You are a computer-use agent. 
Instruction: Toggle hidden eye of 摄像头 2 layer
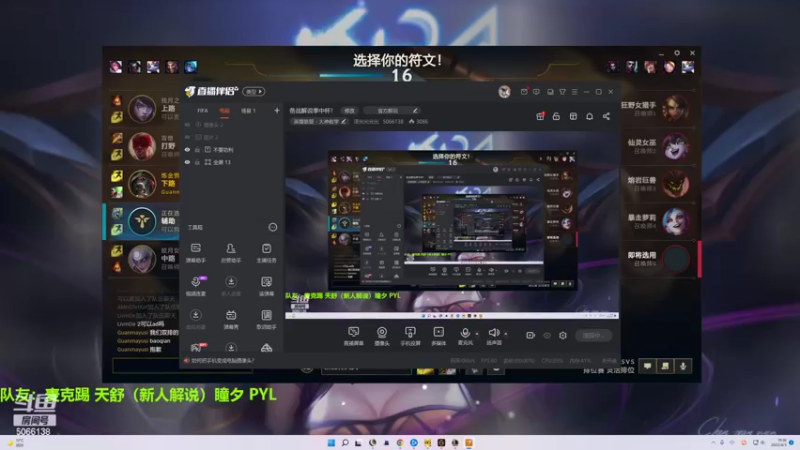click(187, 125)
